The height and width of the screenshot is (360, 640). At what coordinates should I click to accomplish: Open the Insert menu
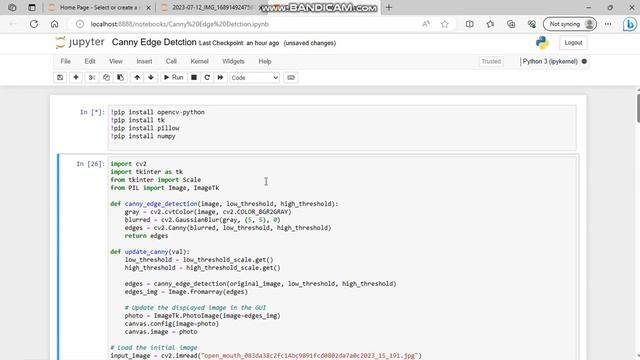144,61
